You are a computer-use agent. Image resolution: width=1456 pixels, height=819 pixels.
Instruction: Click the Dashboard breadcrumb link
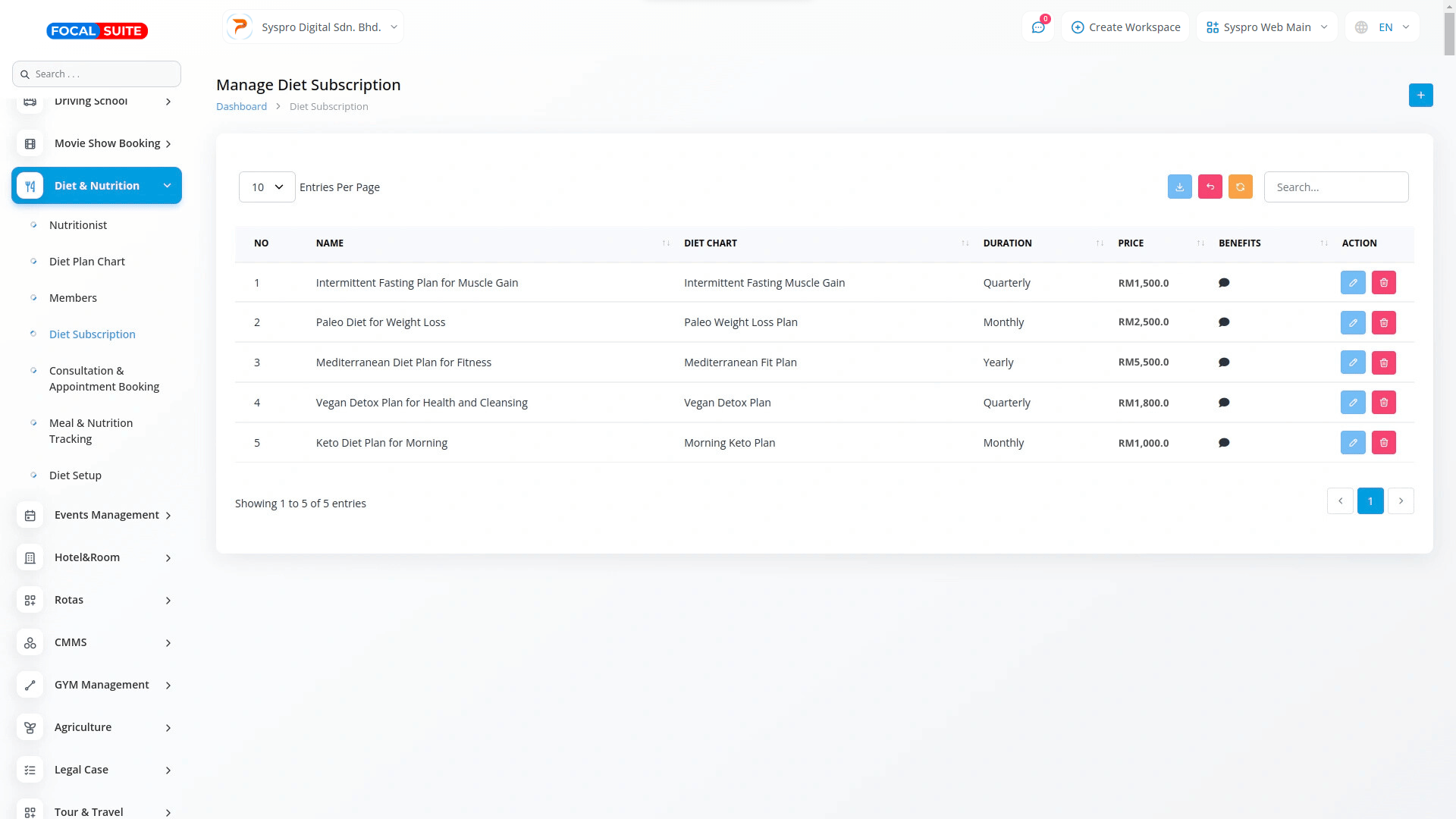coord(241,107)
